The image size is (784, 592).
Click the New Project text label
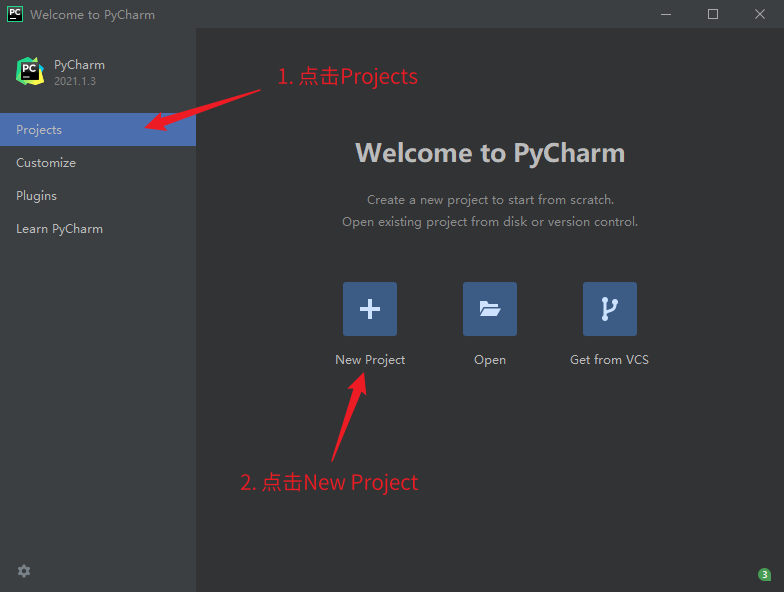point(370,360)
